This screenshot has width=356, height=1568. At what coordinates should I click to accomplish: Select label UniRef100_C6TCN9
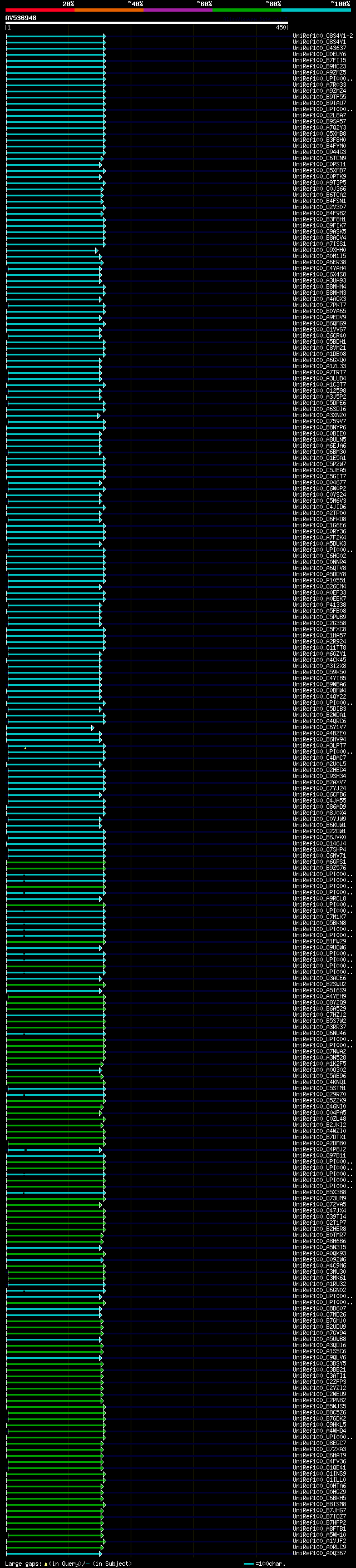pyautogui.click(x=319, y=159)
